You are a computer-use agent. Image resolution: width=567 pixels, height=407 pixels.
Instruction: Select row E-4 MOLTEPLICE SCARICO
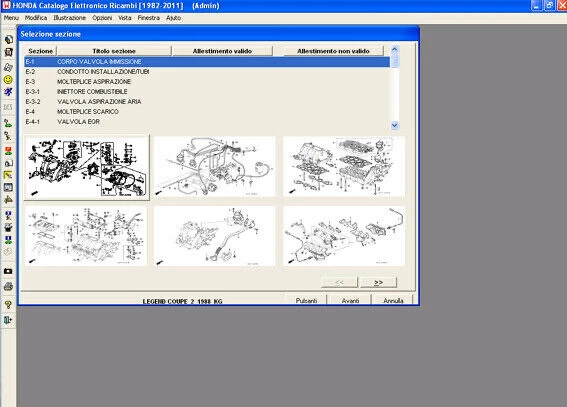207,112
